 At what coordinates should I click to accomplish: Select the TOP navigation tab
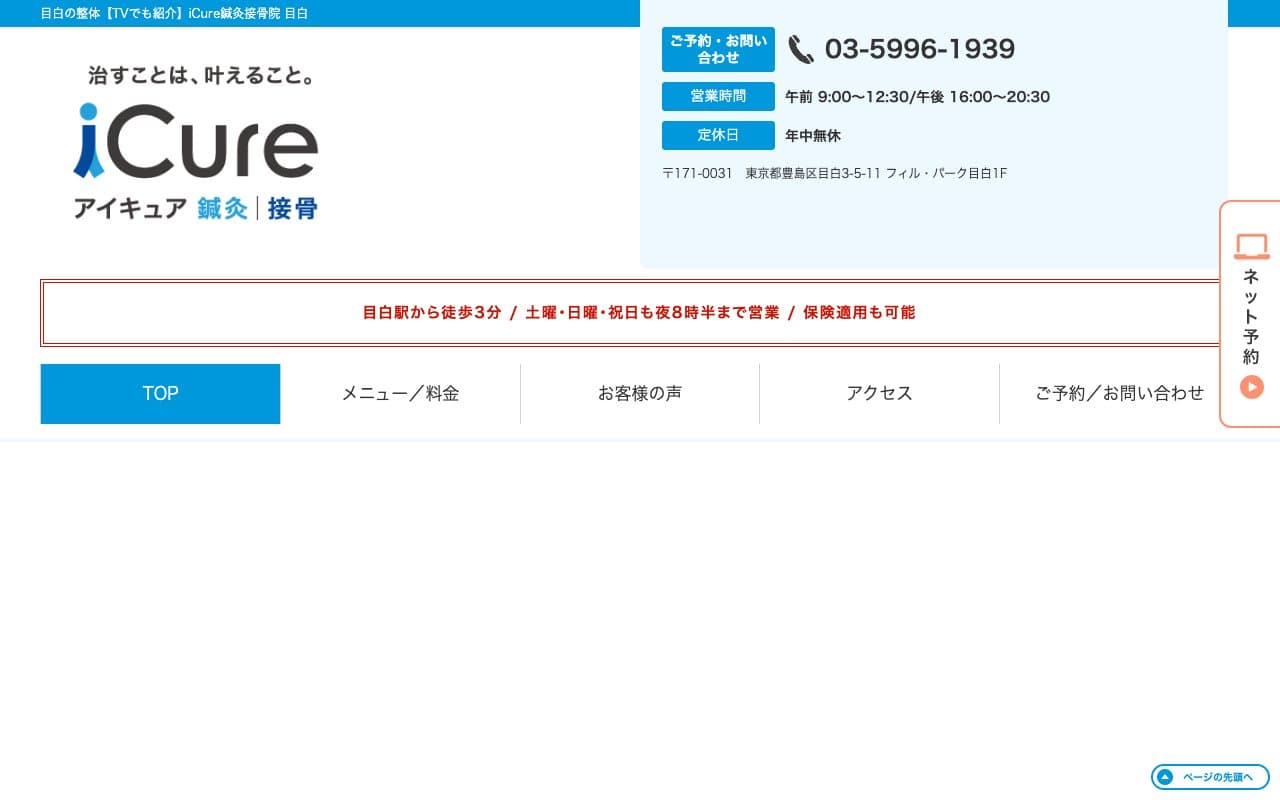point(160,393)
